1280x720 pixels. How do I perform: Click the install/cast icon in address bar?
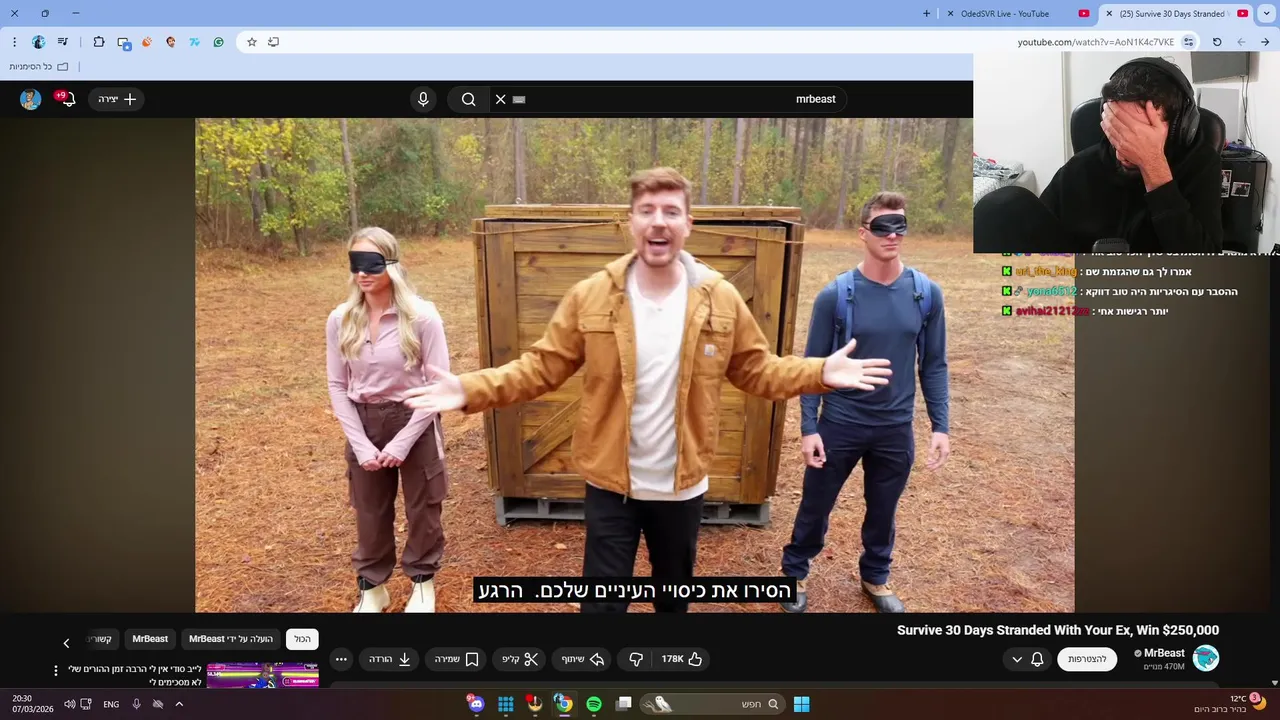click(274, 42)
